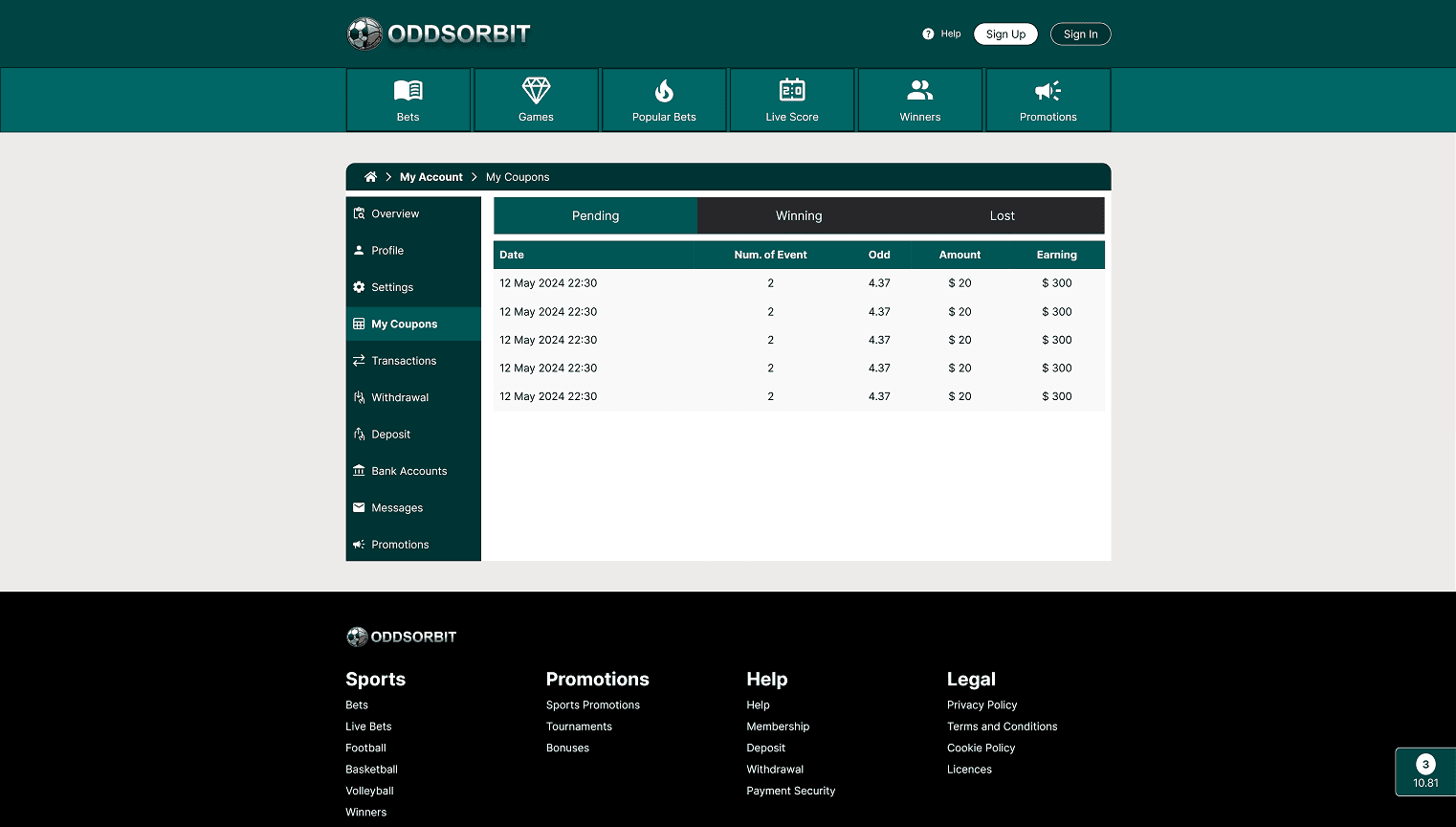This screenshot has width=1456, height=827.
Task: Open footer Volleyball link
Action: tap(370, 791)
